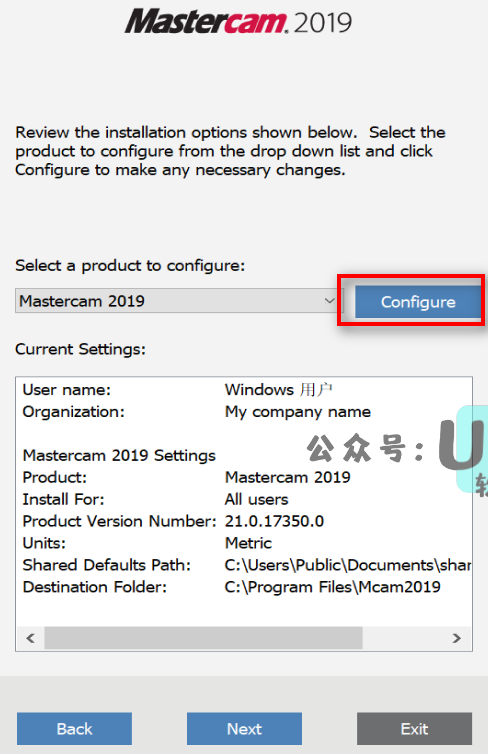Screen dimensions: 488x754
Task: Click the Configure button
Action: pos(418,302)
